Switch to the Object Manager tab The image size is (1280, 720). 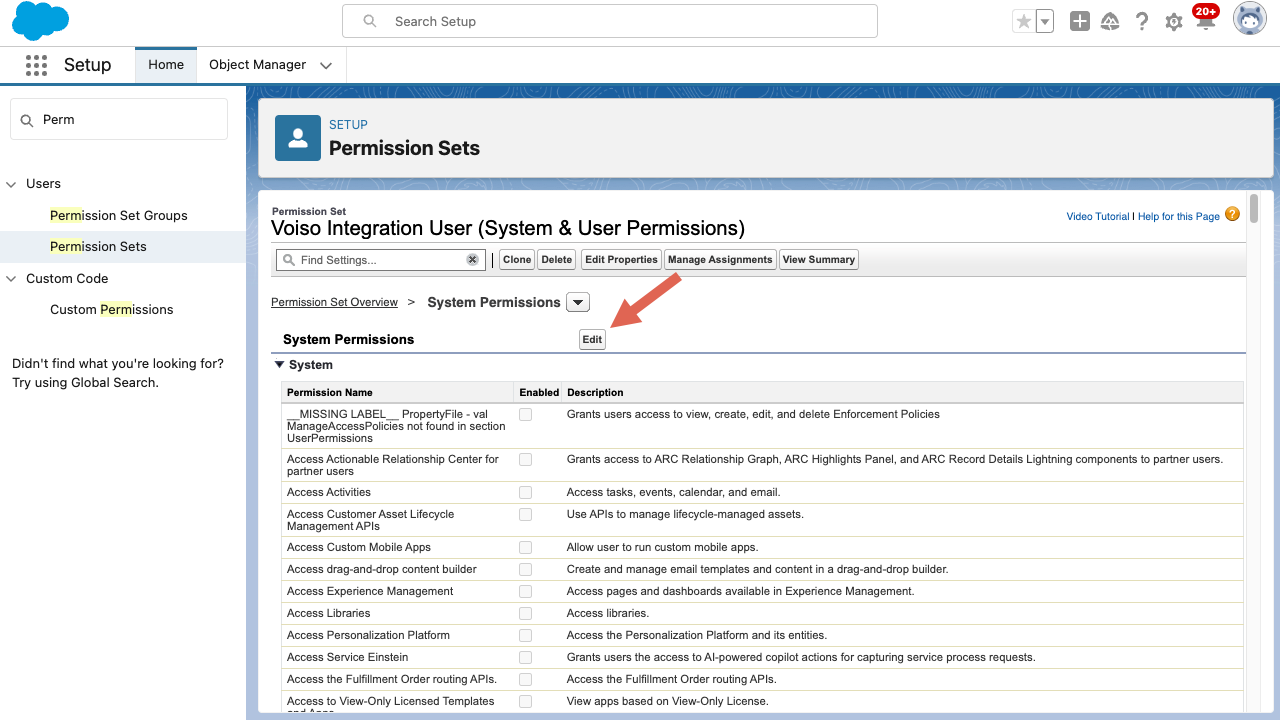(257, 65)
